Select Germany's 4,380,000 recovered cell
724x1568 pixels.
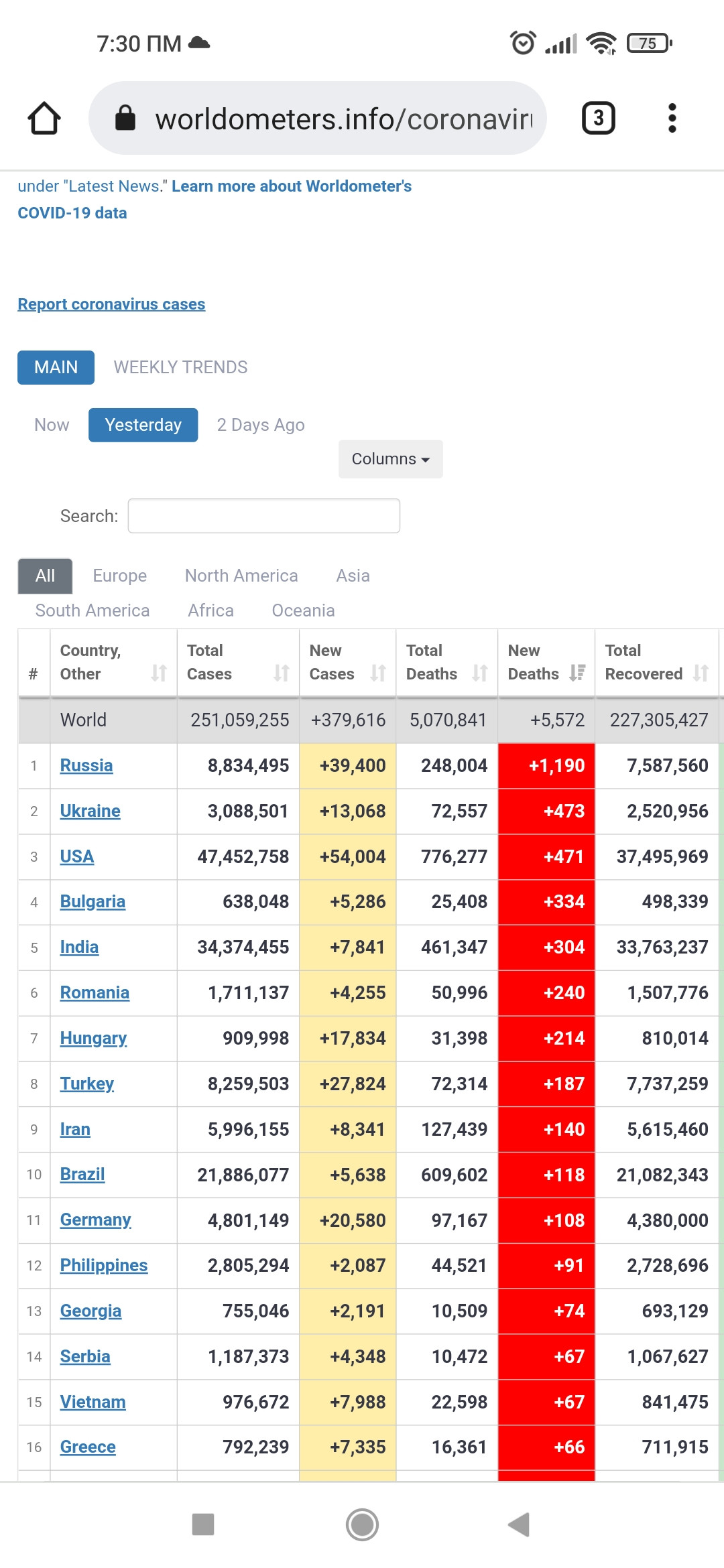[x=657, y=1220]
